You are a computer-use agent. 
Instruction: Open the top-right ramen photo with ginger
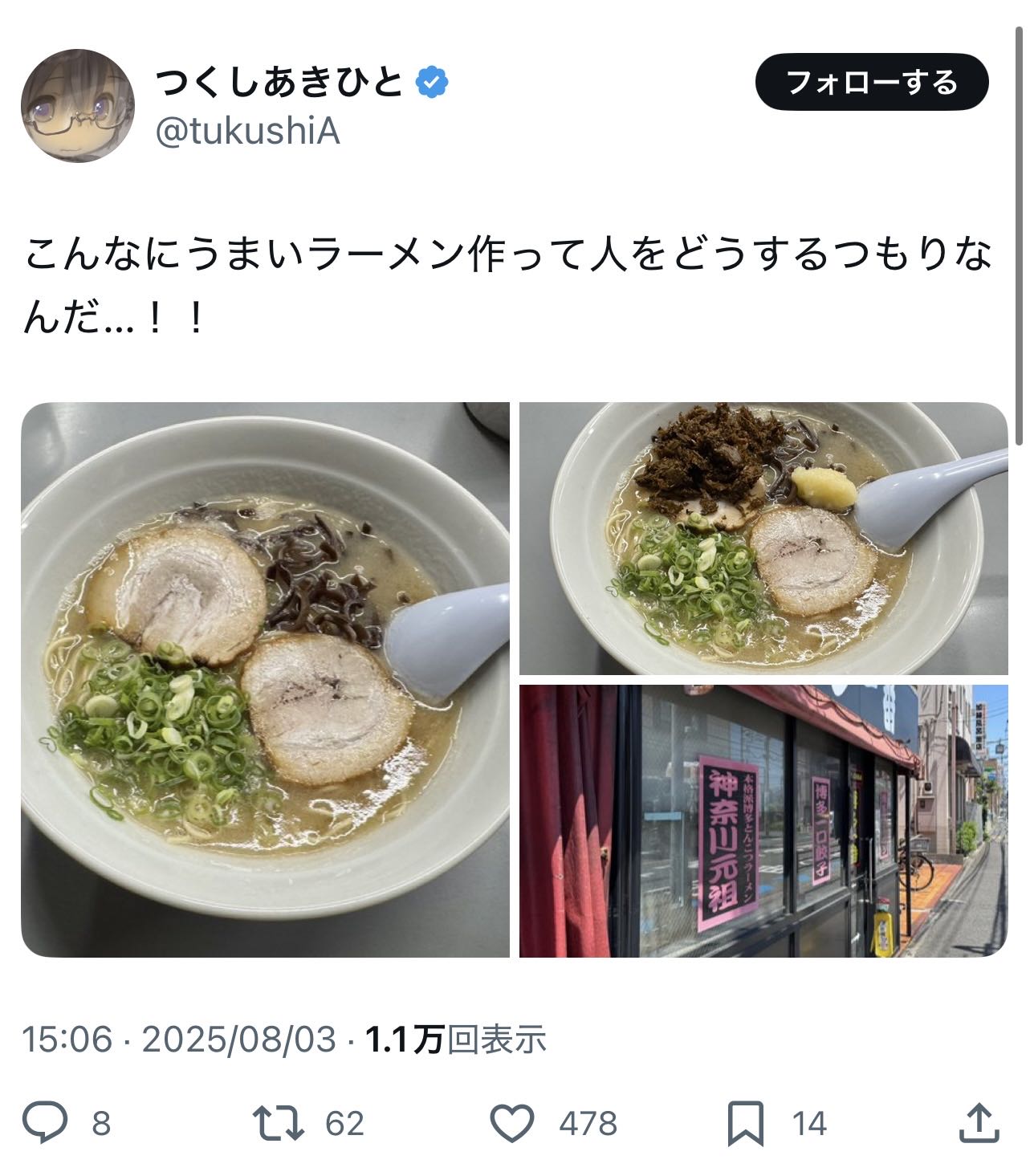click(763, 538)
